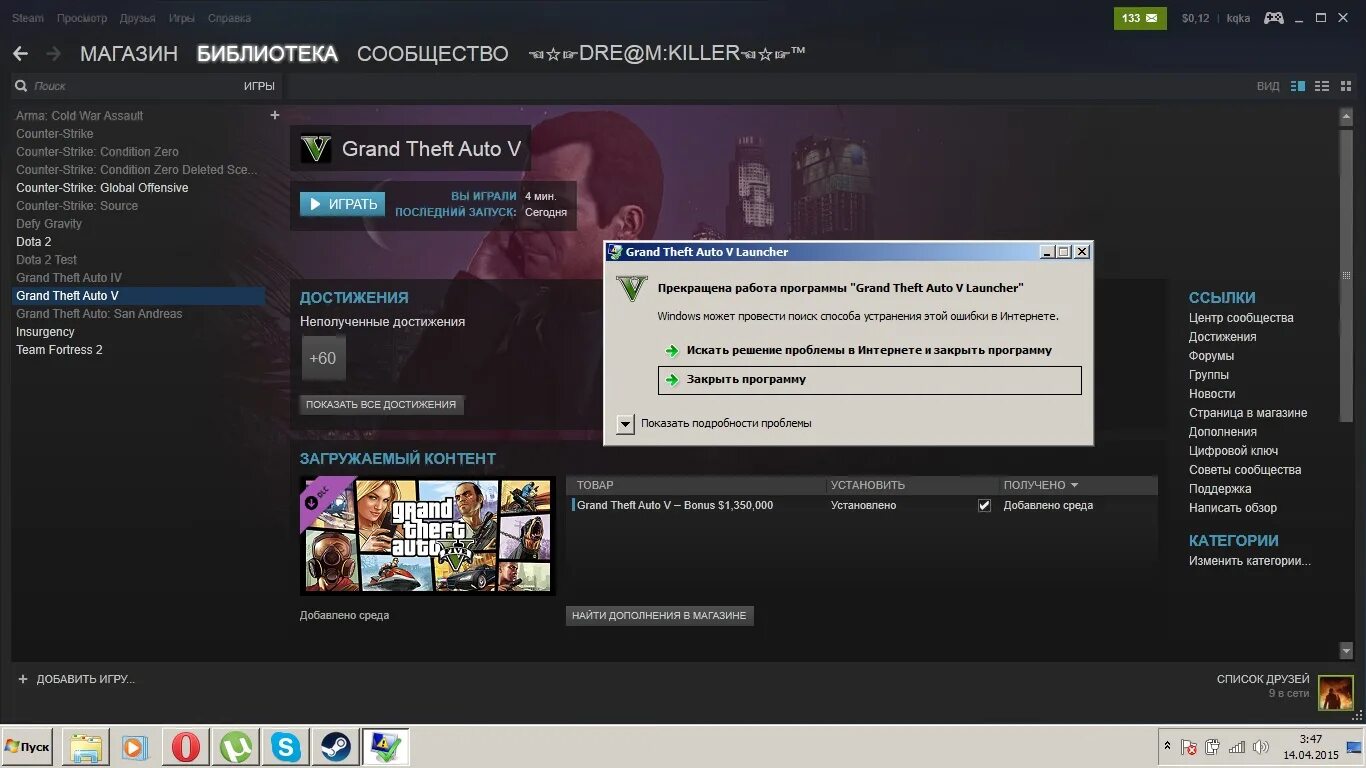Viewport: 1366px width, 768px height.
Task: Switch to the МАГАЗИН tab
Action: pos(129,54)
